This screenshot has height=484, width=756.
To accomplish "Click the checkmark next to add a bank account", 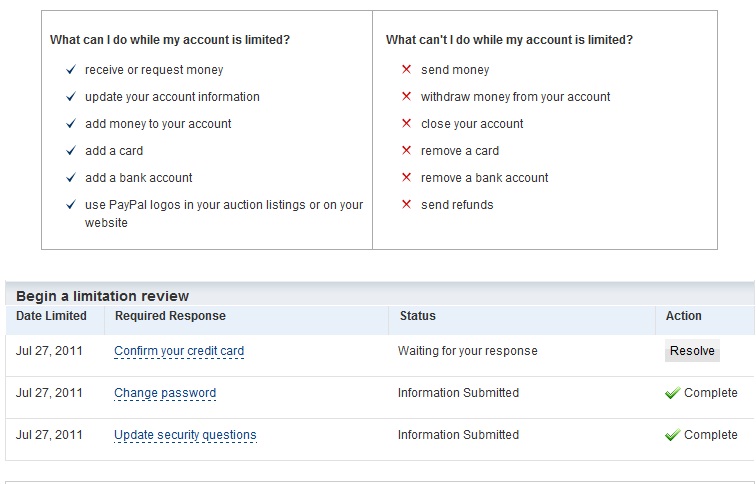I will 71,178.
